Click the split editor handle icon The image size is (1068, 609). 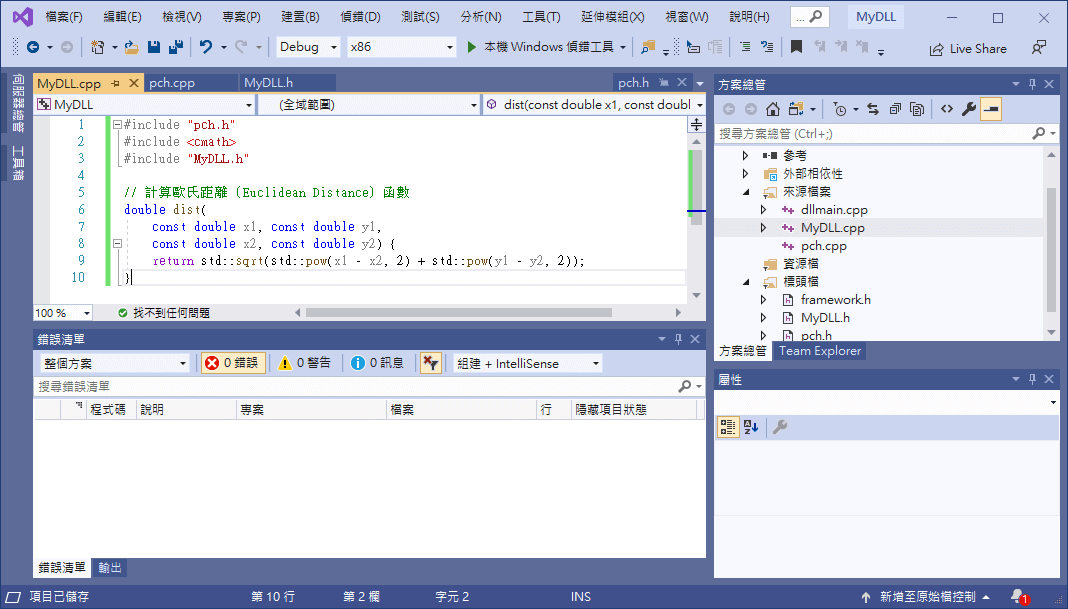click(x=696, y=125)
